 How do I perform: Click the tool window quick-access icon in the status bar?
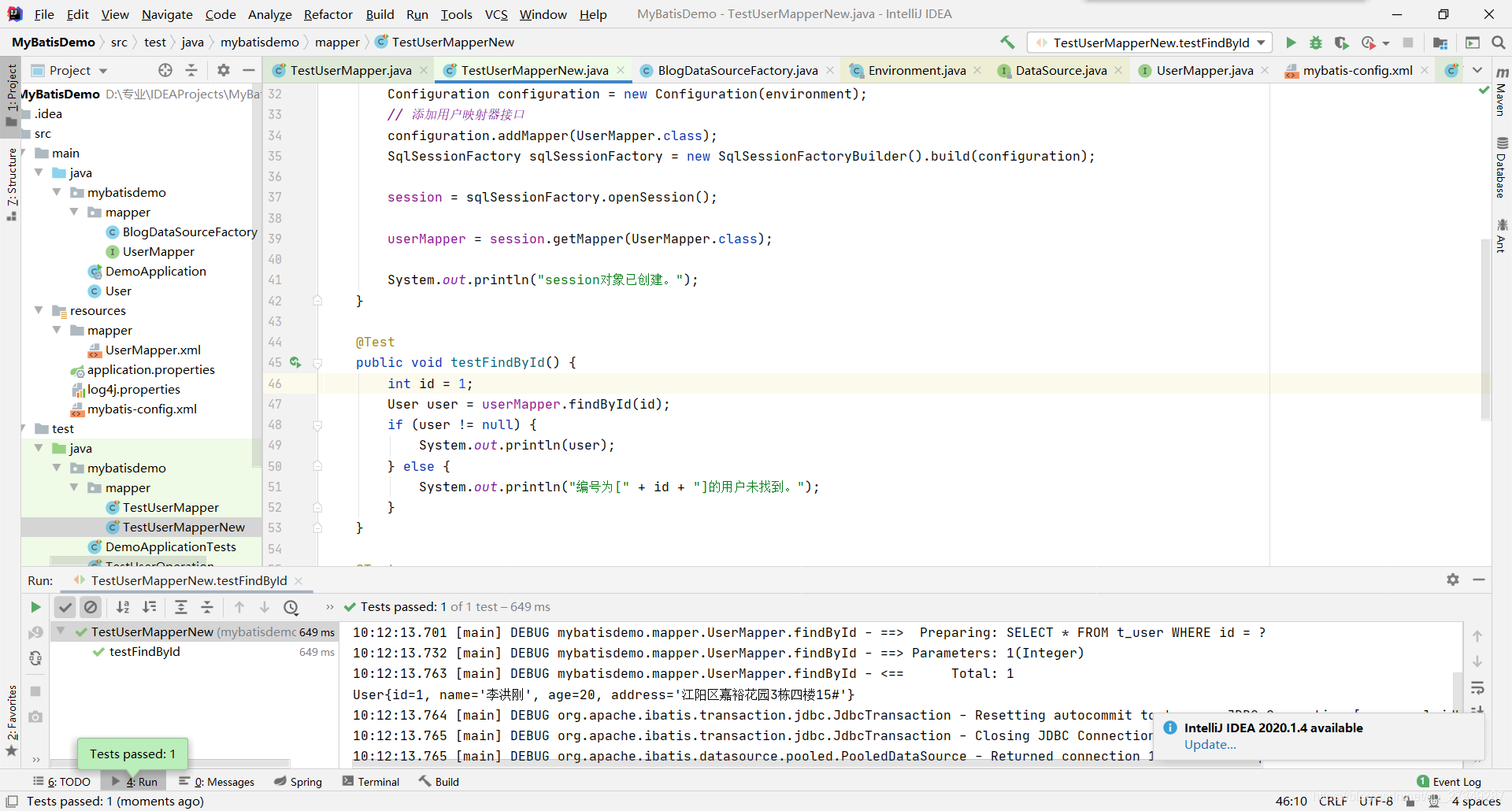click(x=12, y=801)
